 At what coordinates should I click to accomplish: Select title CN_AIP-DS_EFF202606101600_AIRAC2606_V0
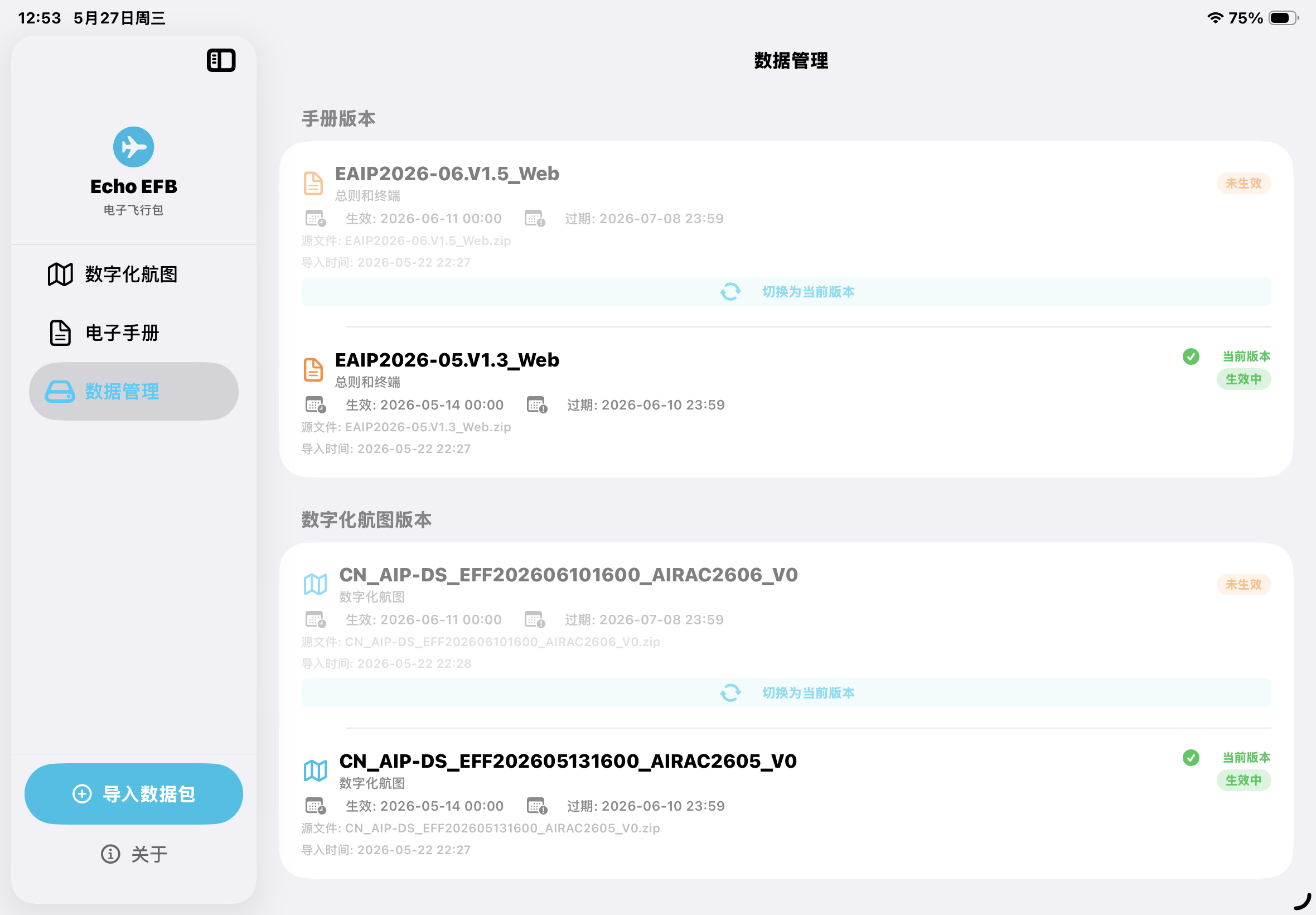point(568,575)
